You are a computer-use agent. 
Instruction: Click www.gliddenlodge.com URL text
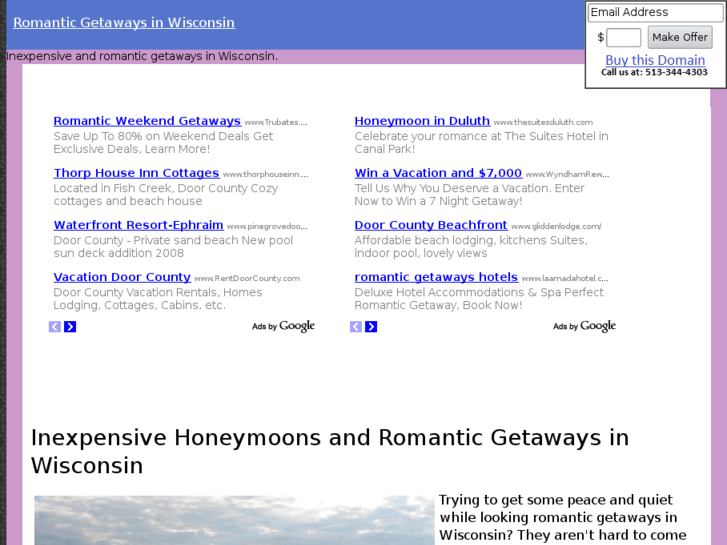click(556, 226)
